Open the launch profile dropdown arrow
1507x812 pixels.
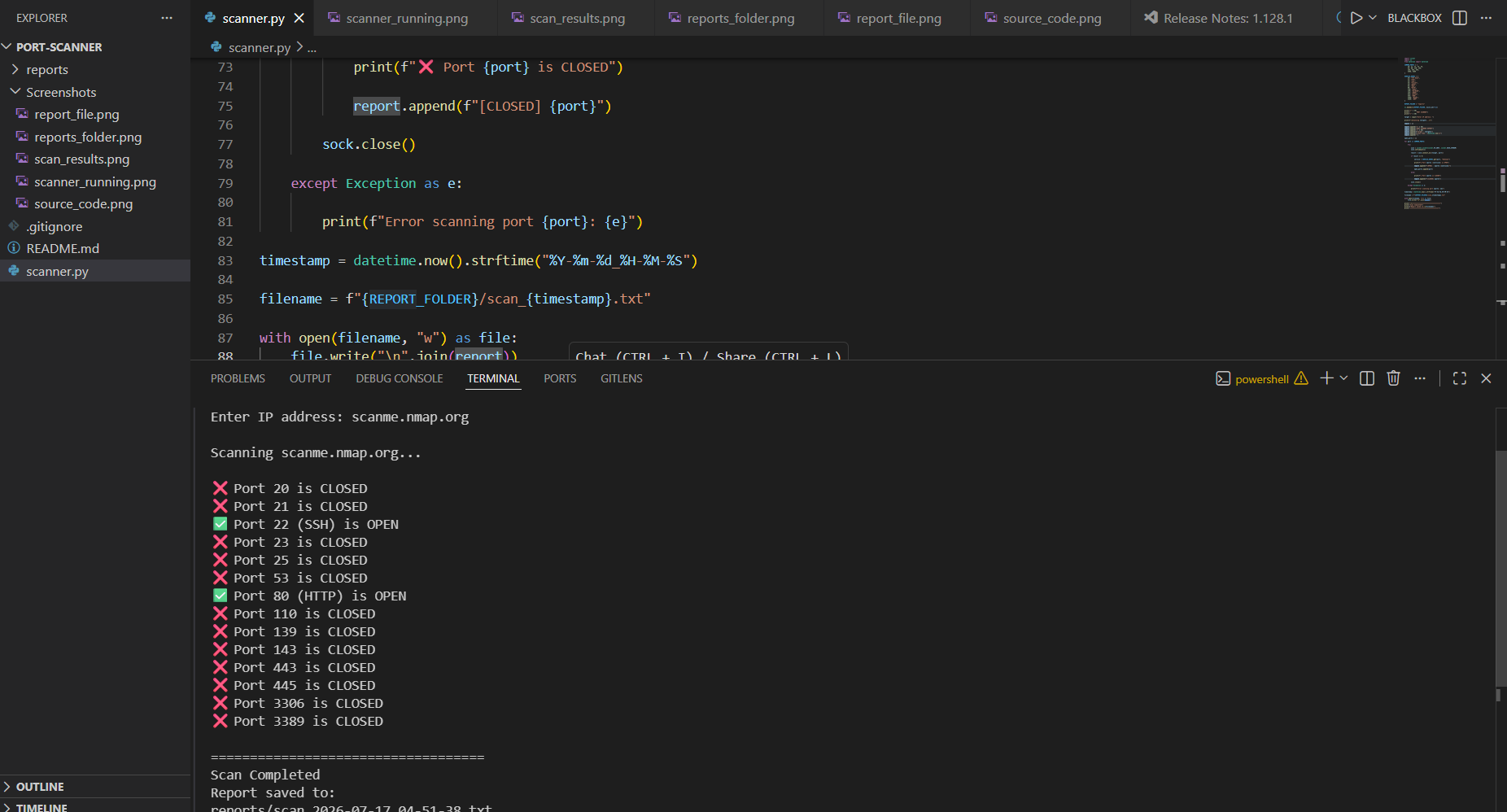point(1343,378)
